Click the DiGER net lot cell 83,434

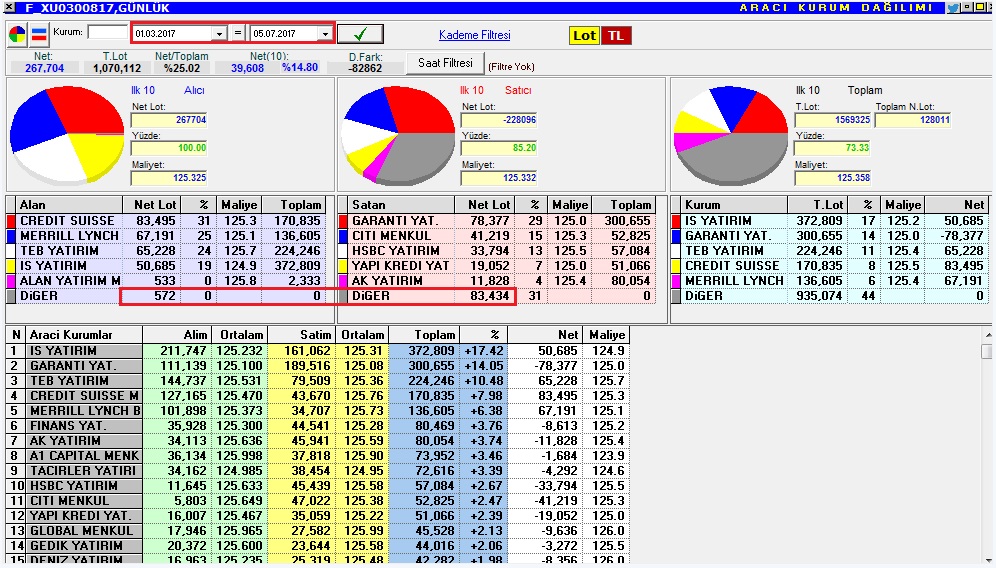(x=485, y=296)
